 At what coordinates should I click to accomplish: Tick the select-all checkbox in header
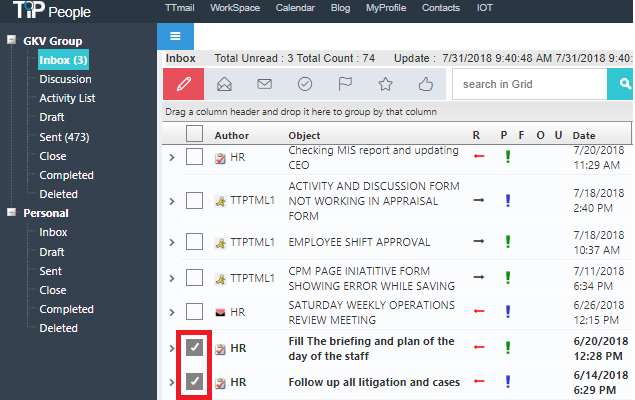pos(194,134)
